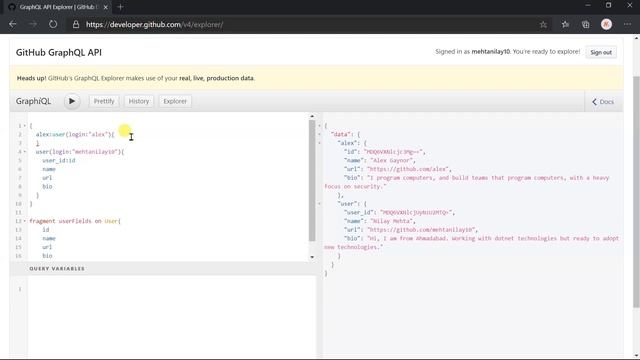Viewport: 640px width, 360px height.
Task: View site security lock info
Action: pyautogui.click(x=76, y=24)
